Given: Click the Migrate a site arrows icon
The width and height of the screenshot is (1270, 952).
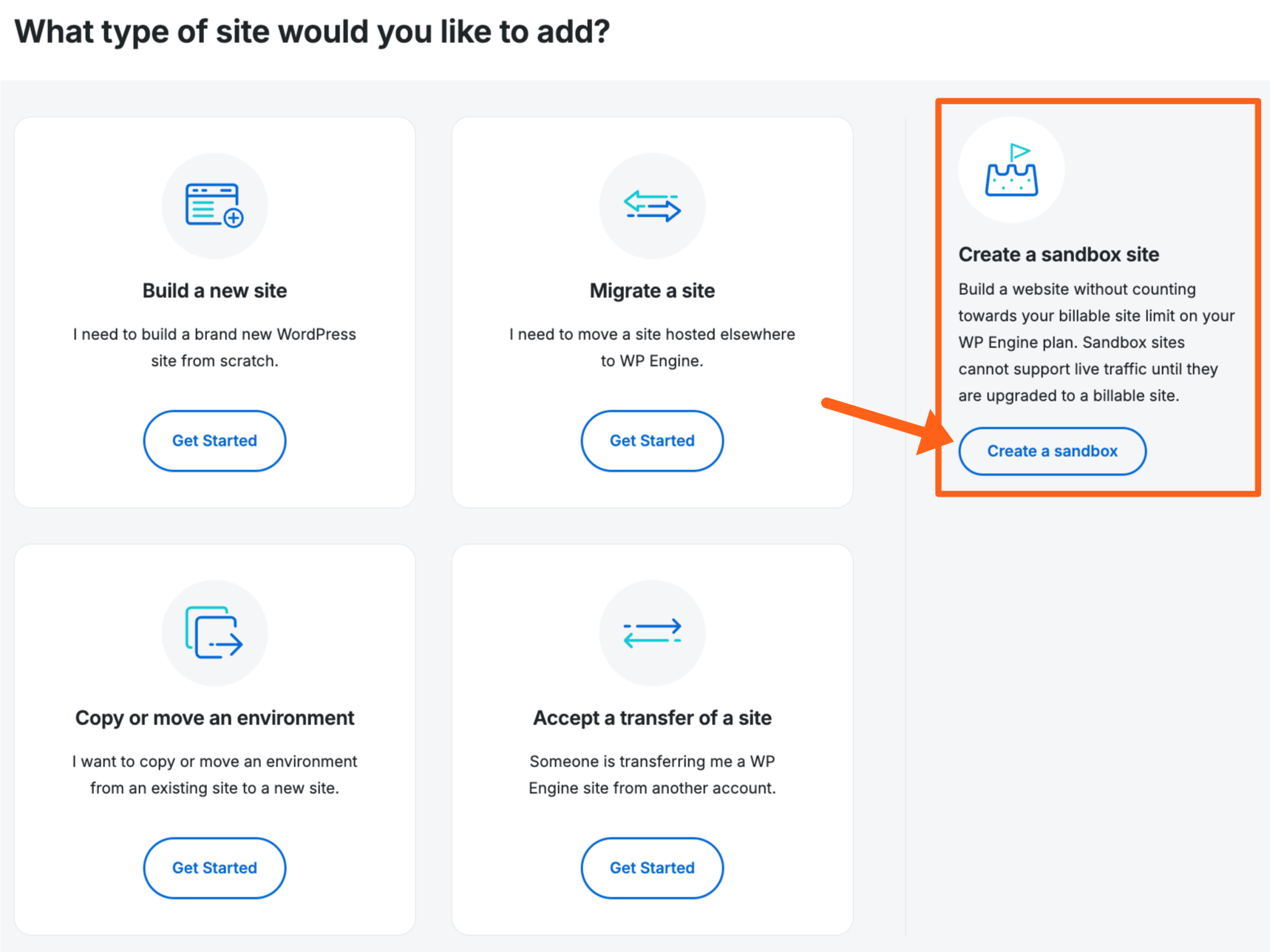Looking at the screenshot, I should [x=652, y=205].
